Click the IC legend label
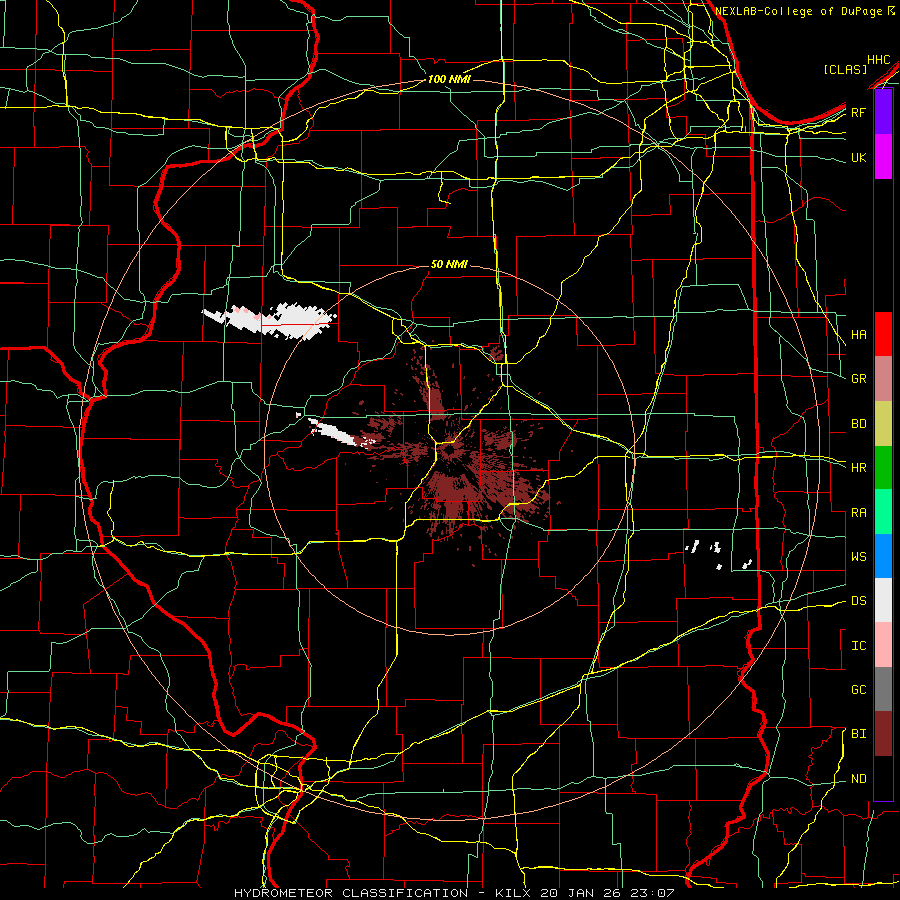Screen dimensions: 900x900 coord(859,646)
